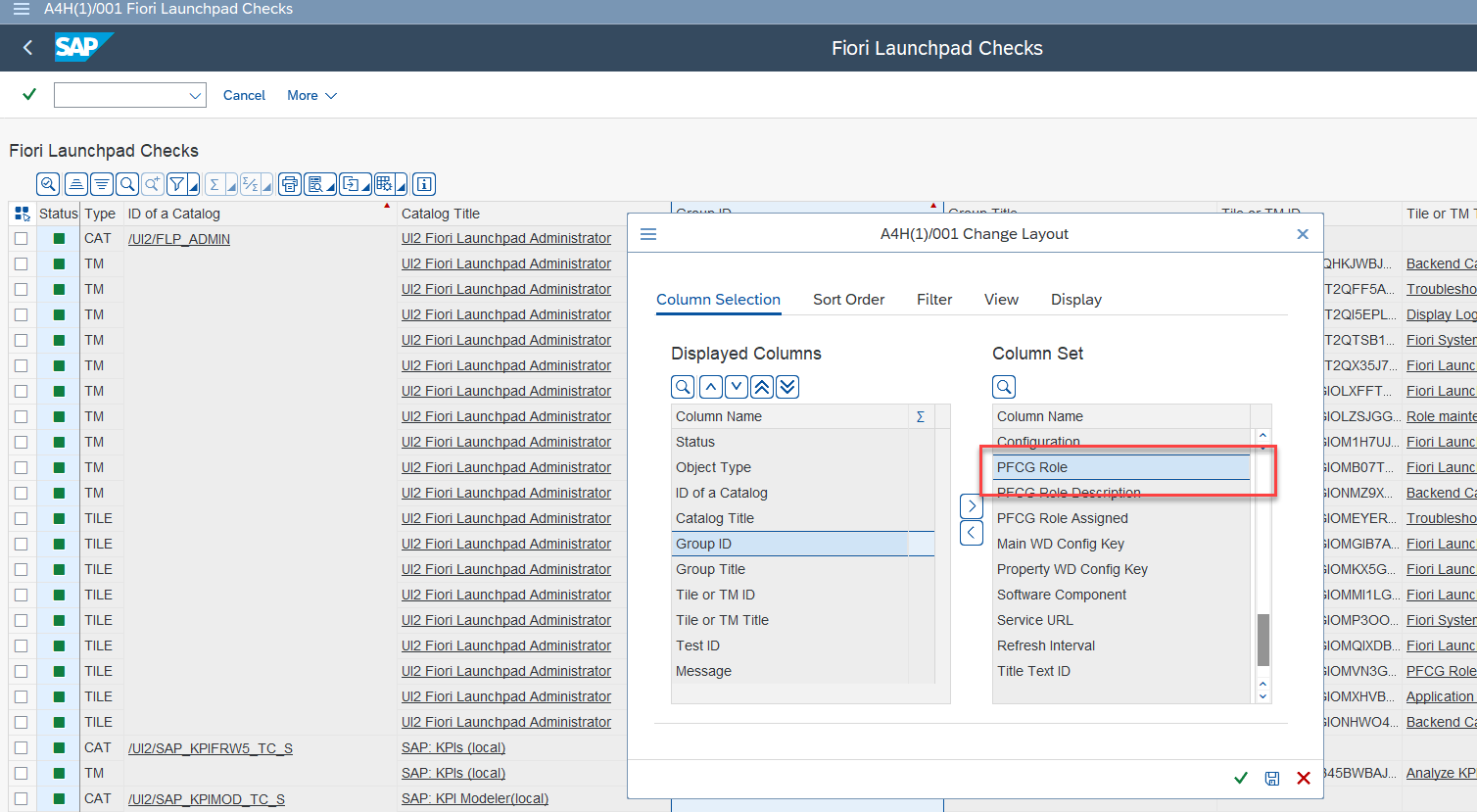Open Views dropdown arrow
The height and width of the screenshot is (812, 1477).
click(x=331, y=184)
